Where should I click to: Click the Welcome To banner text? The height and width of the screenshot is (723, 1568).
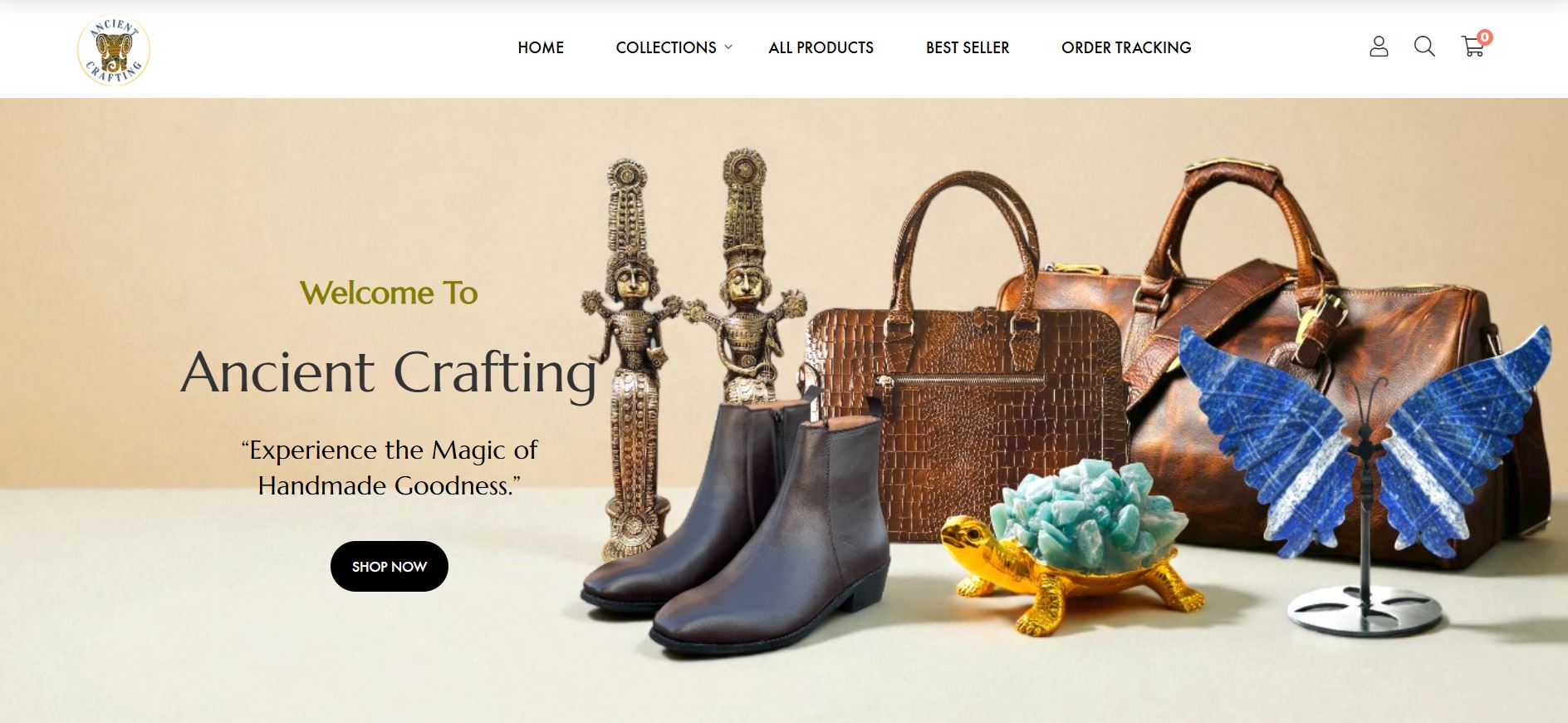[389, 293]
